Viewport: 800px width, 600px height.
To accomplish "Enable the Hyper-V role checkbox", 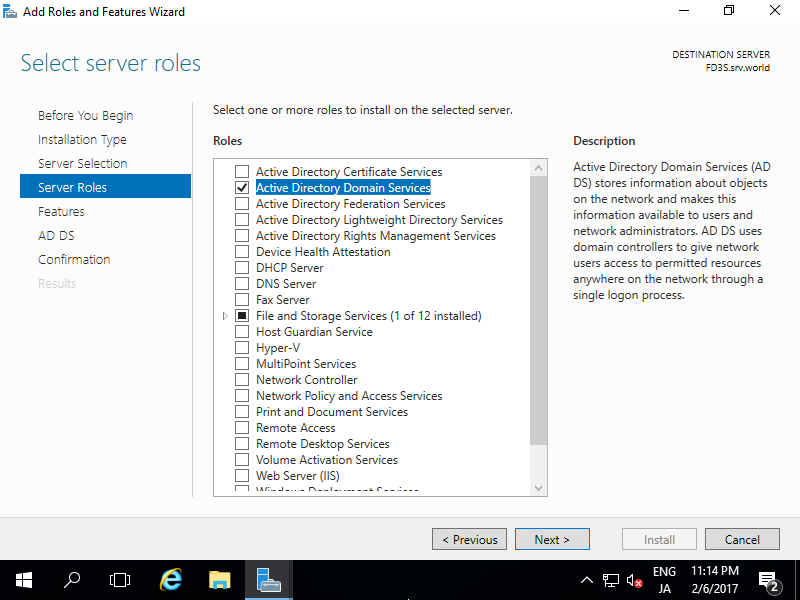I will [x=242, y=347].
